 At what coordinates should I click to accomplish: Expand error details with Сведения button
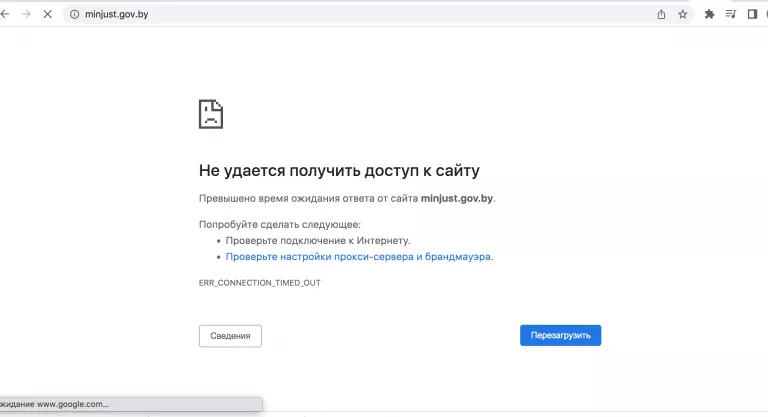tap(230, 336)
